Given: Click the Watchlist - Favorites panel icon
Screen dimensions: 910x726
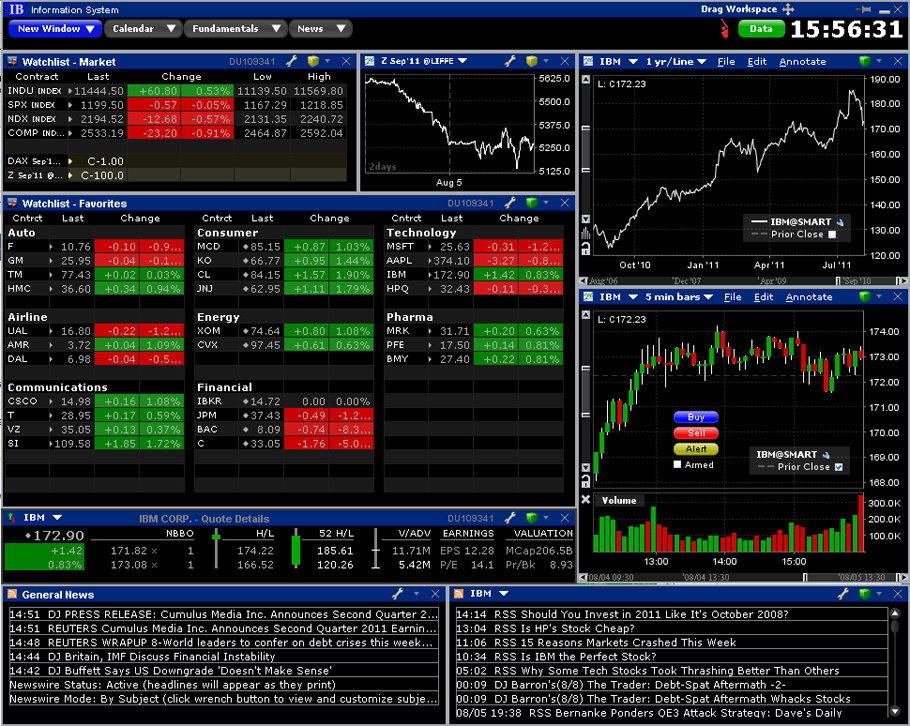Looking at the screenshot, I should [12, 203].
